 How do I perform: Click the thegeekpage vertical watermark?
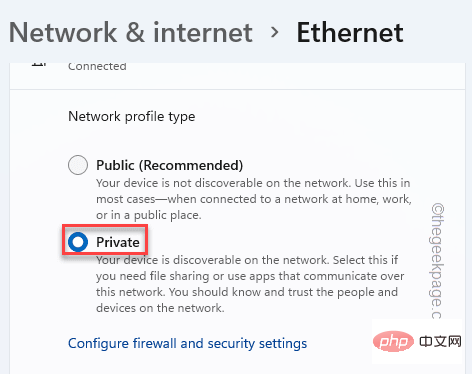click(x=438, y=261)
